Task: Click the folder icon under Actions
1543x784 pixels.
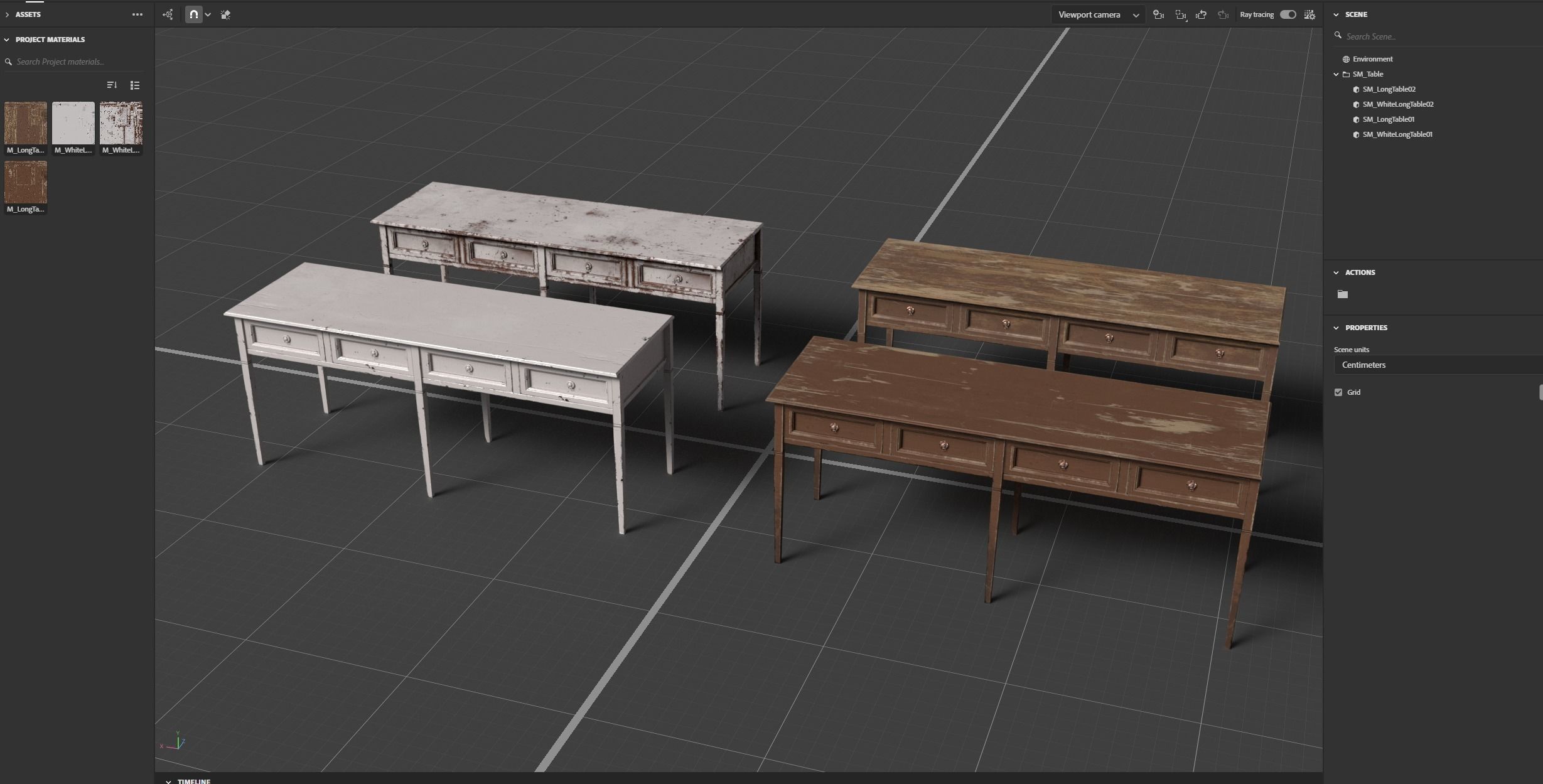Action: coord(1343,294)
